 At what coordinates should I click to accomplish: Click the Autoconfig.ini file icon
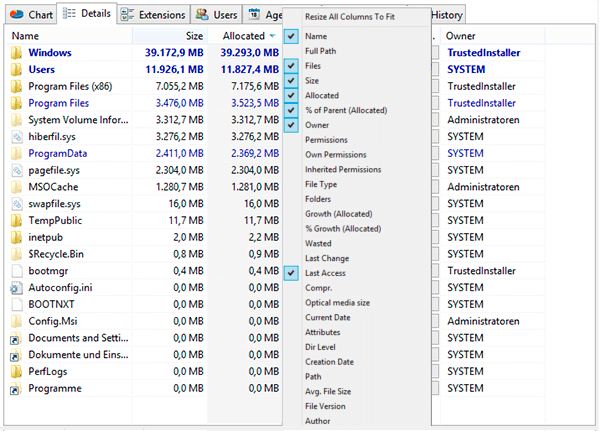(x=16, y=288)
